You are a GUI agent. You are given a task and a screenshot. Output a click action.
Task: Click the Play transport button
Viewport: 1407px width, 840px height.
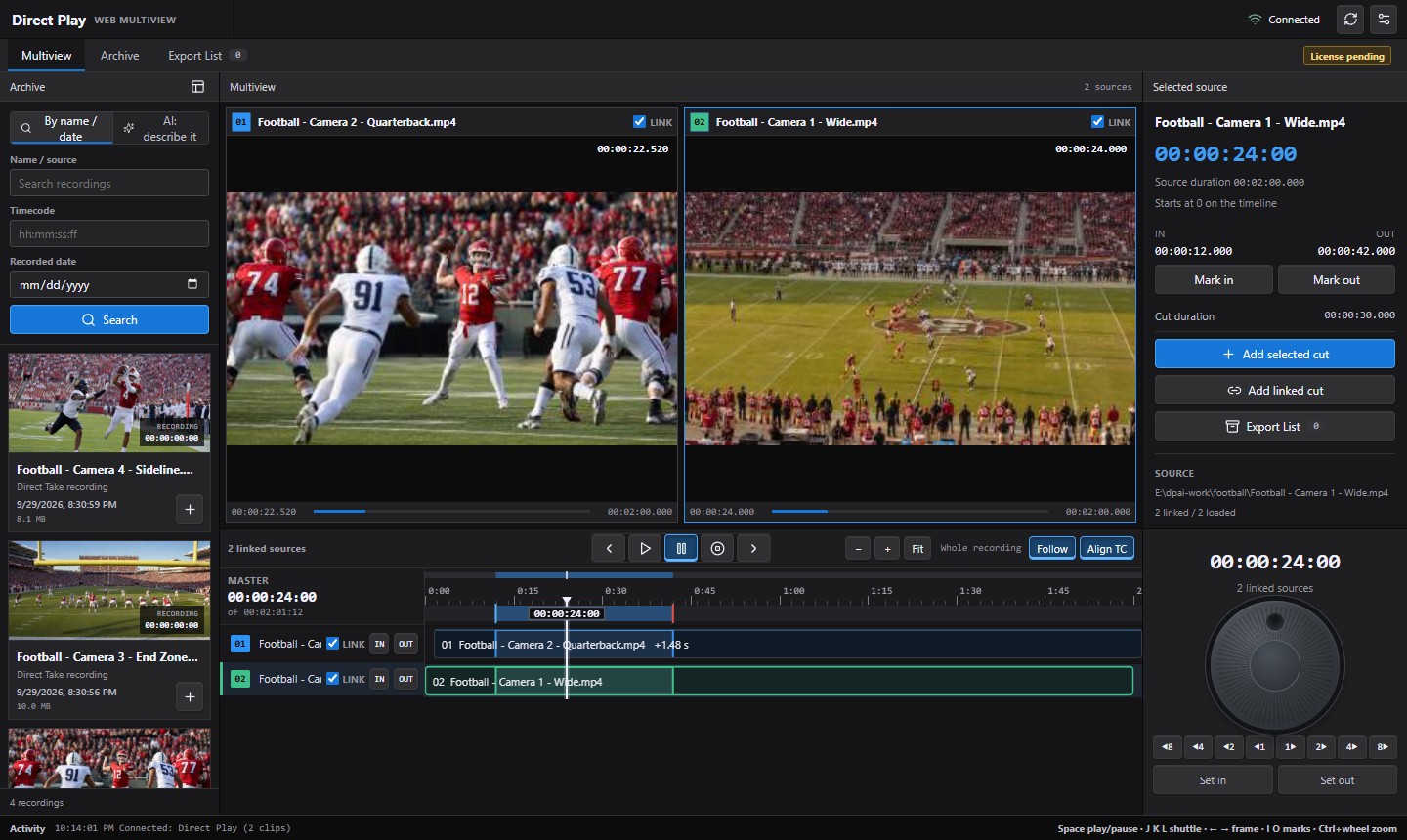645,549
